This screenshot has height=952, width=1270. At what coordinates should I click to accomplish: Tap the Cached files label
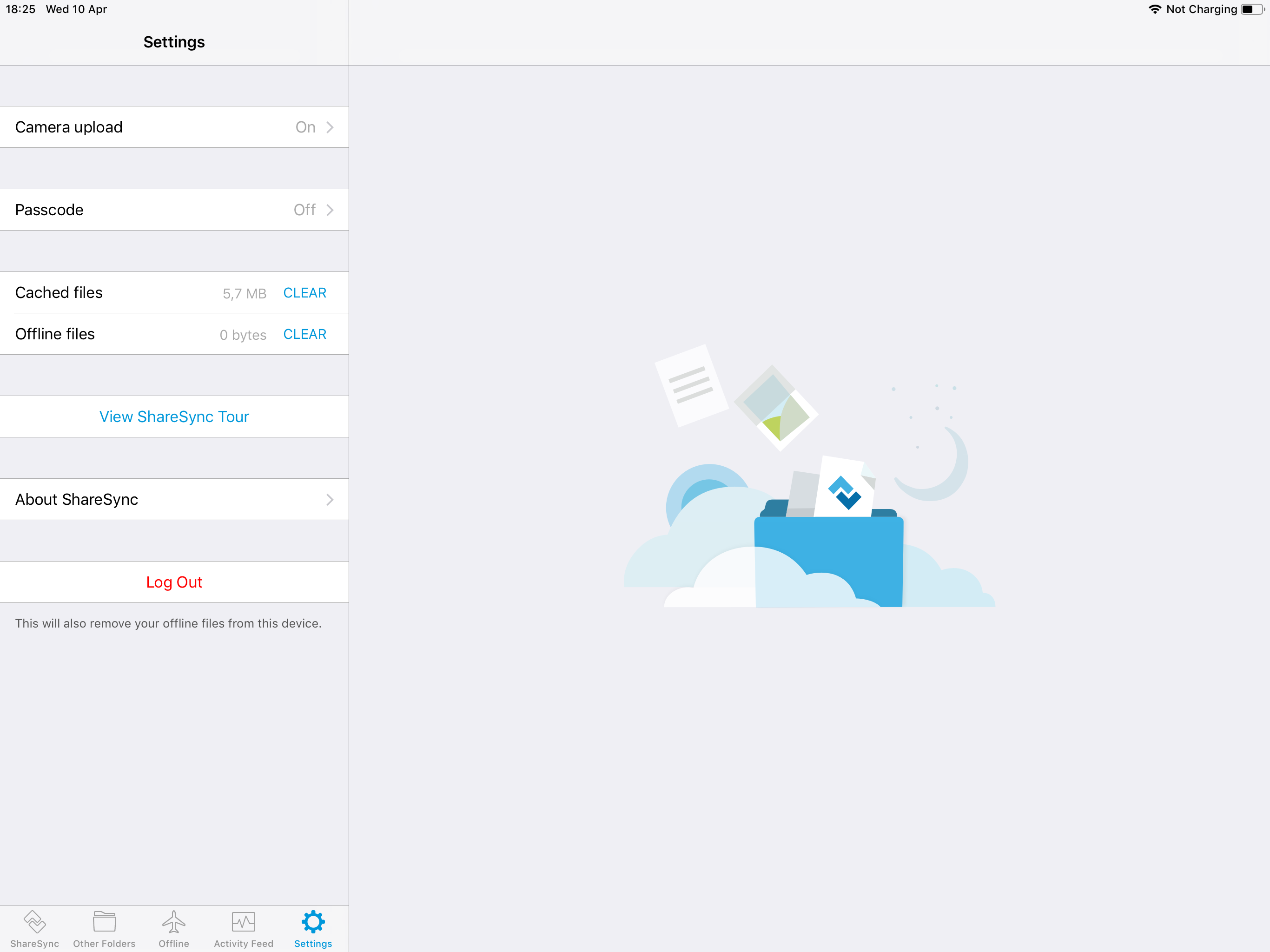[59, 293]
